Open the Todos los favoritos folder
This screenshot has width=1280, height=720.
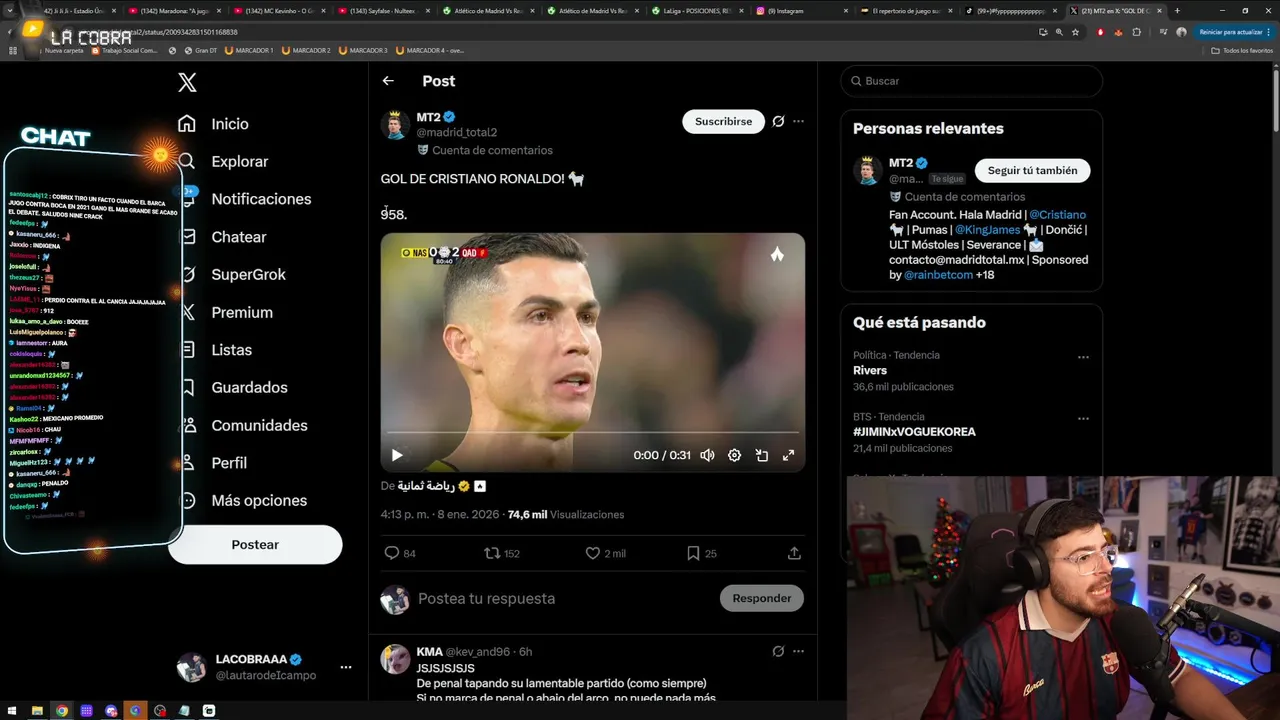click(x=1242, y=50)
